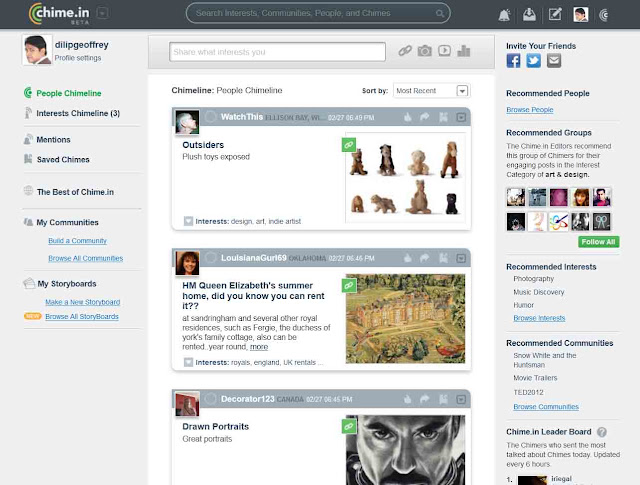Share the LouisianaGurl69 chime
Viewport: 640px width, 485px height.
click(424, 258)
